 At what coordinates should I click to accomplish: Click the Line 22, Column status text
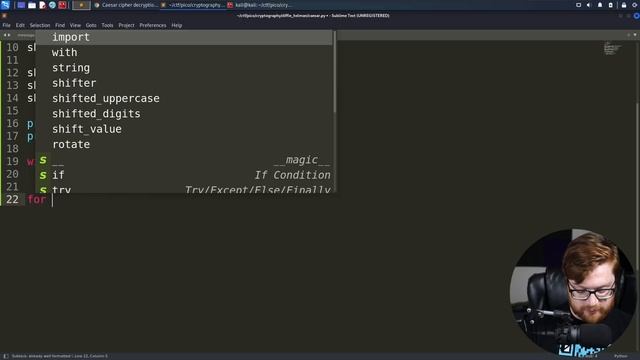click(91, 356)
